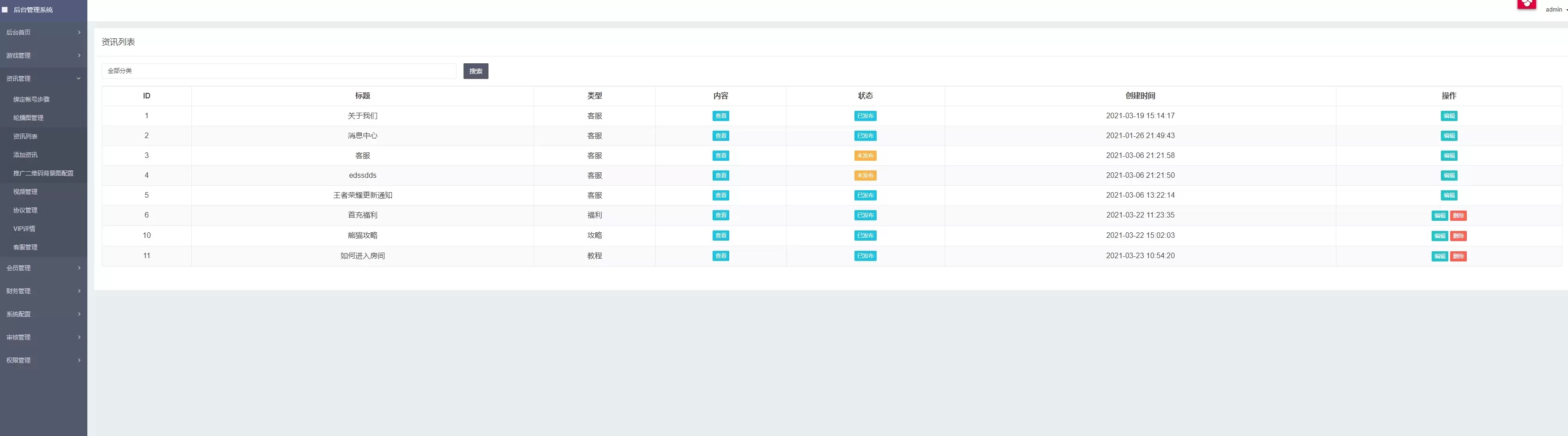Open the 全部分类 category selector

[278, 71]
